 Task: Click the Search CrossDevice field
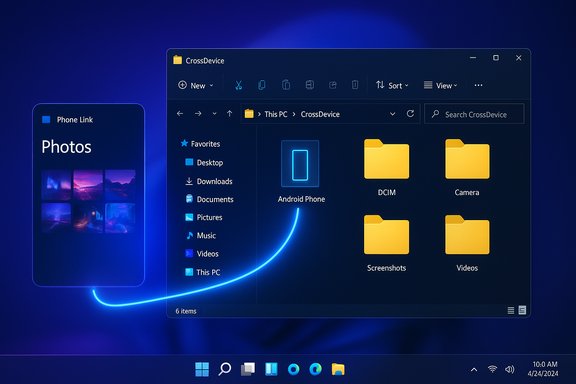474,114
